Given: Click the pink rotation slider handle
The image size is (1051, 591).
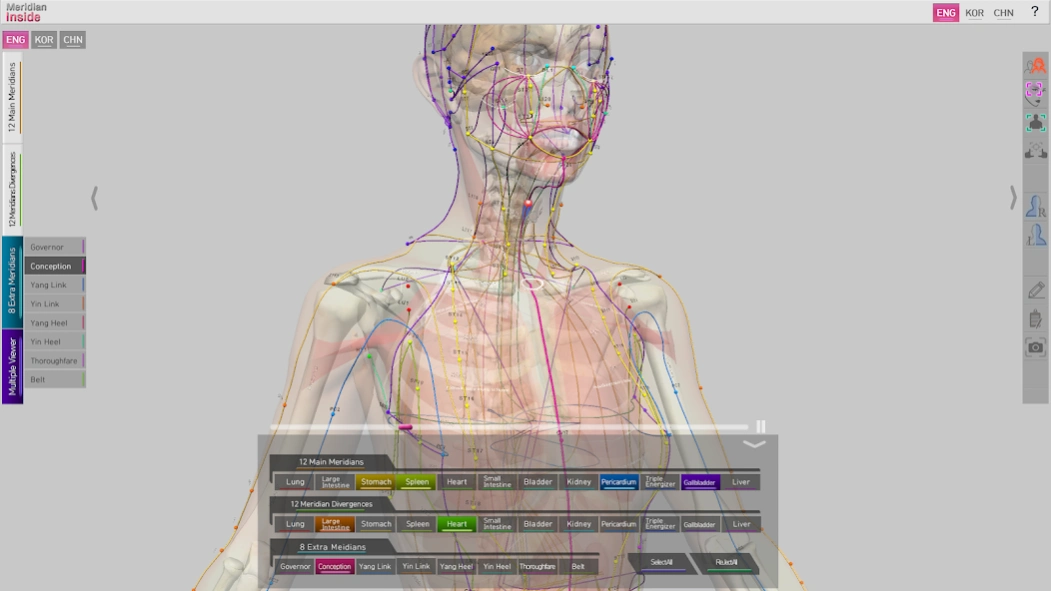Looking at the screenshot, I should pyautogui.click(x=405, y=427).
